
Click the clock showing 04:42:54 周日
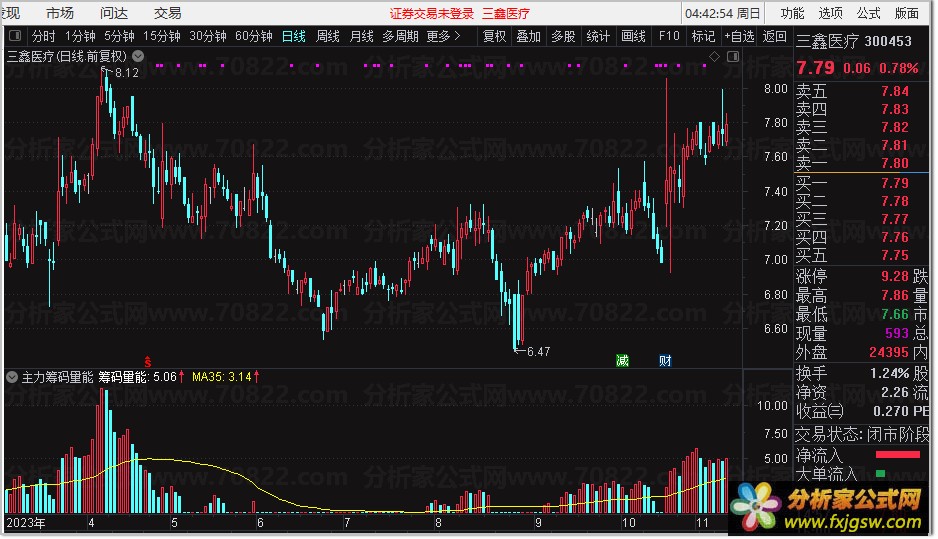coord(723,13)
